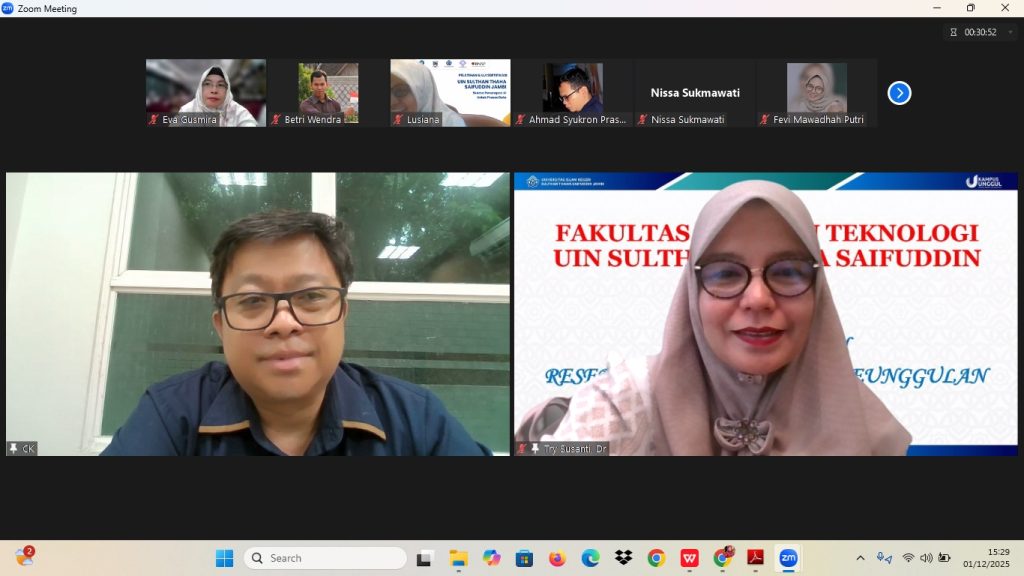Click the muted mic icon for Betri Wendra
Screen dimensions: 1024x576
(276, 119)
